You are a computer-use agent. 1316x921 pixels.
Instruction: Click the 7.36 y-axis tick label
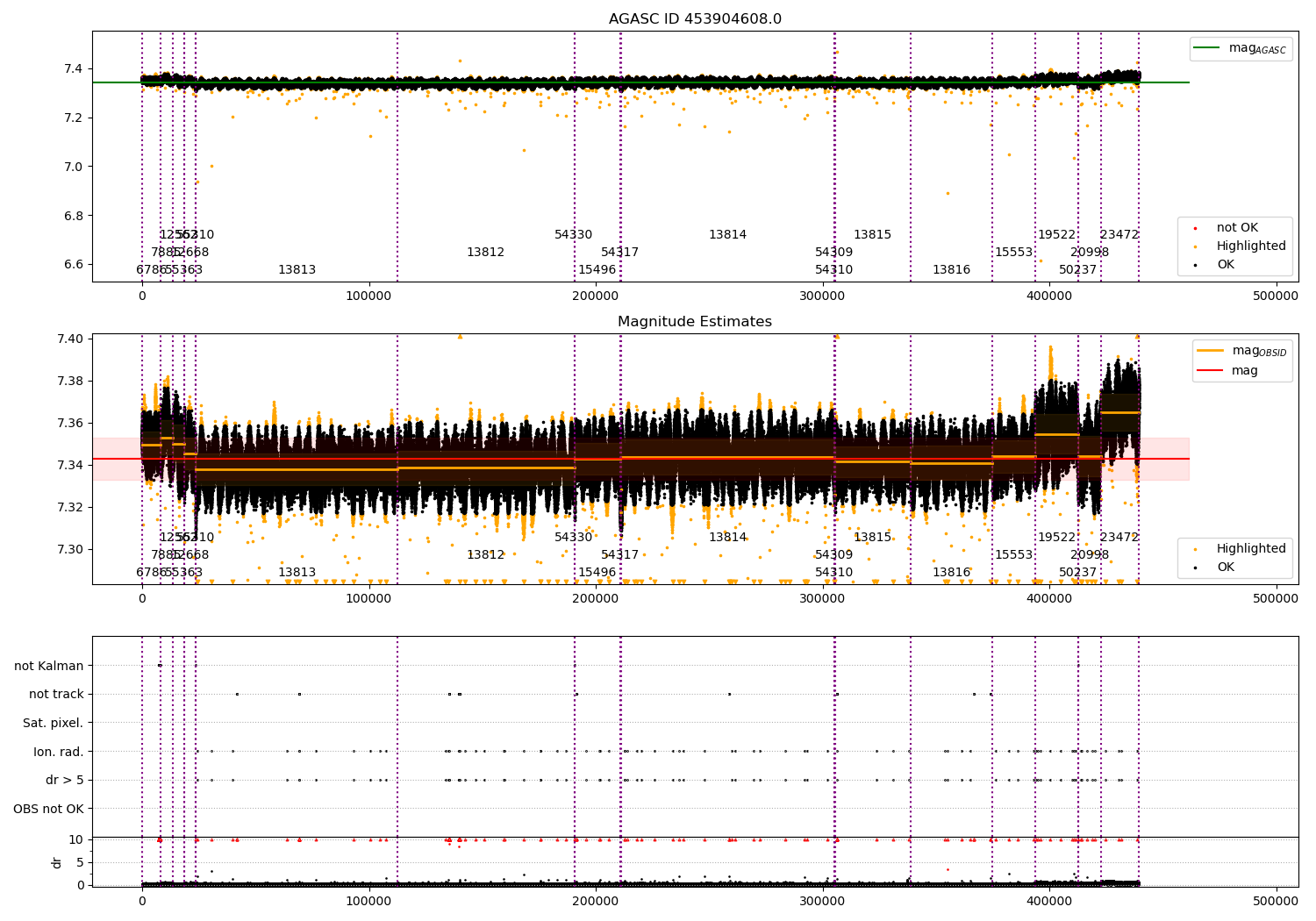[70, 423]
